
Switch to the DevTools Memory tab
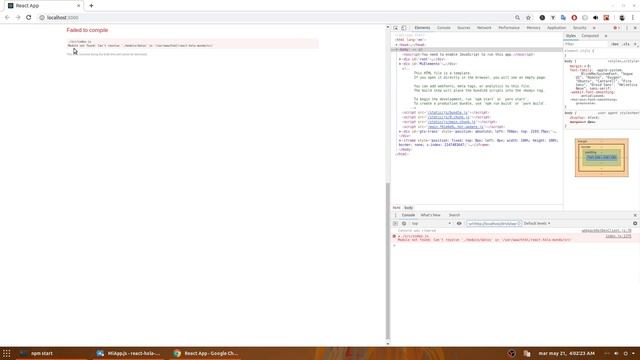point(533,28)
